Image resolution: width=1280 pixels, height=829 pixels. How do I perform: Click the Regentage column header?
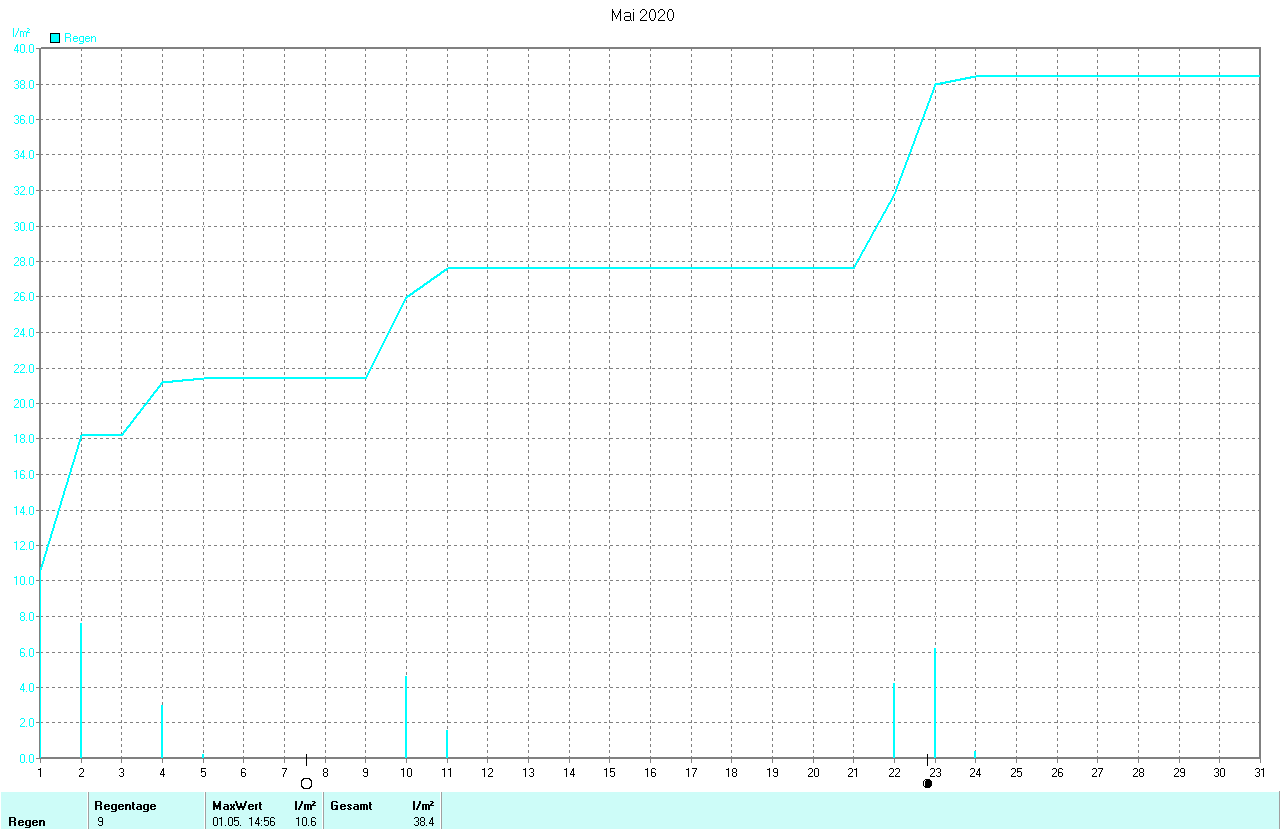coord(125,806)
